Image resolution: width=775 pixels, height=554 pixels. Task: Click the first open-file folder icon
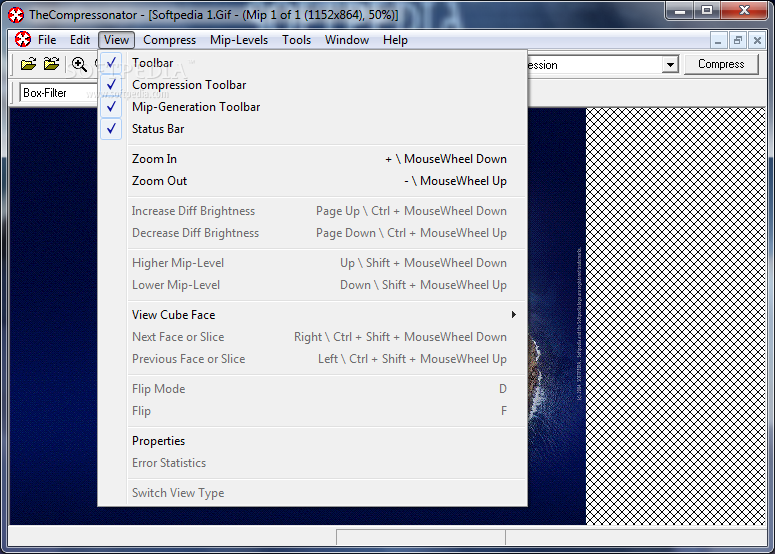pos(28,64)
